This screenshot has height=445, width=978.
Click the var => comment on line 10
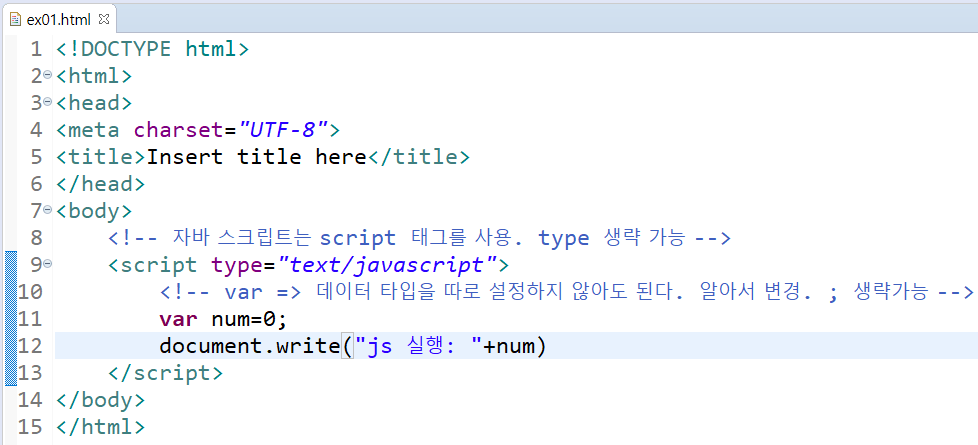566,291
